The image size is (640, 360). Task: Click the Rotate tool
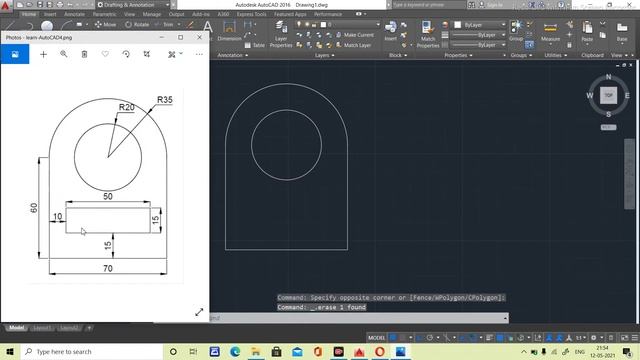click(x=137, y=24)
